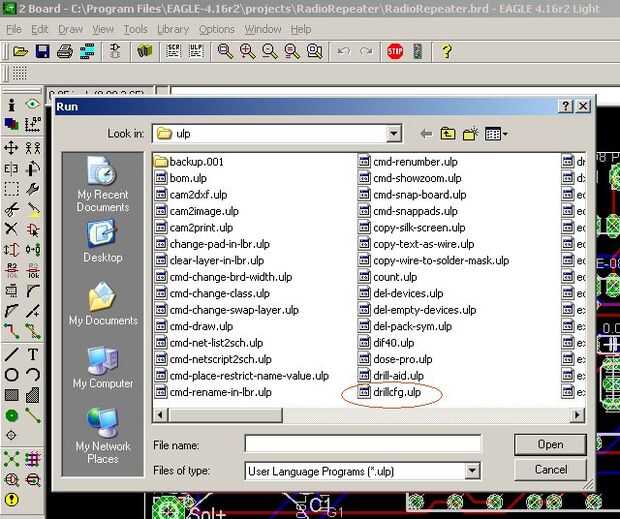Select the backup.001 folder
The image size is (620, 519).
coord(189,162)
